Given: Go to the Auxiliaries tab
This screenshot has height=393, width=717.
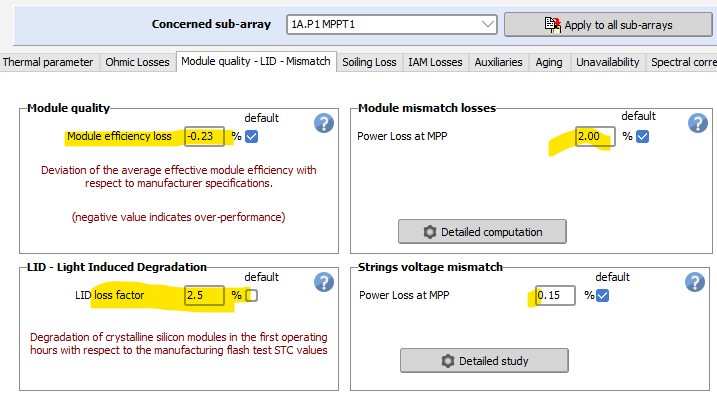Looking at the screenshot, I should pos(498,62).
